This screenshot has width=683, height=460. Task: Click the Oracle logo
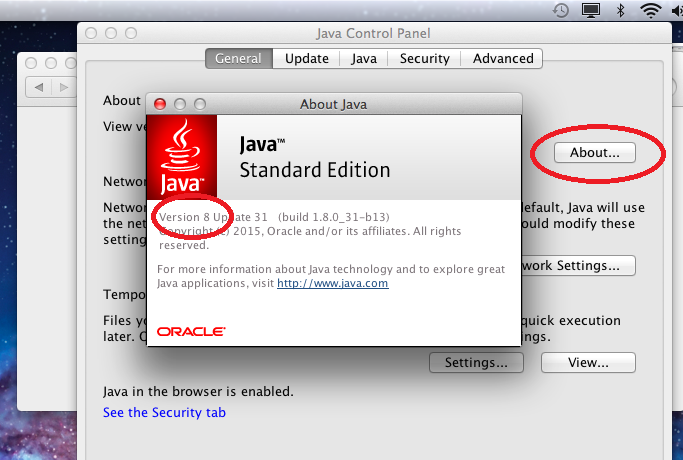[x=191, y=331]
